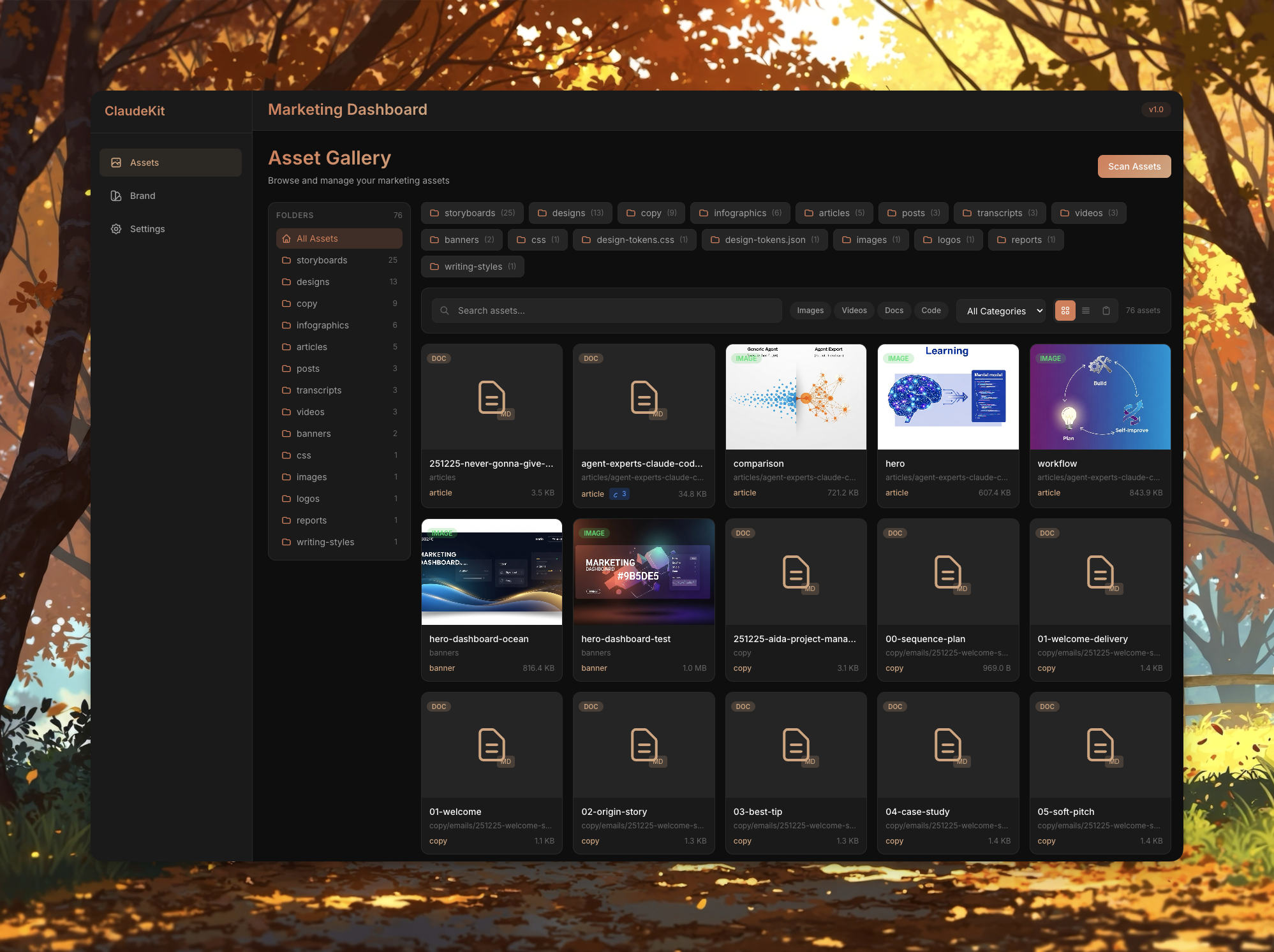The image size is (1274, 952).
Task: Toggle the Images filter pill
Action: (810, 311)
